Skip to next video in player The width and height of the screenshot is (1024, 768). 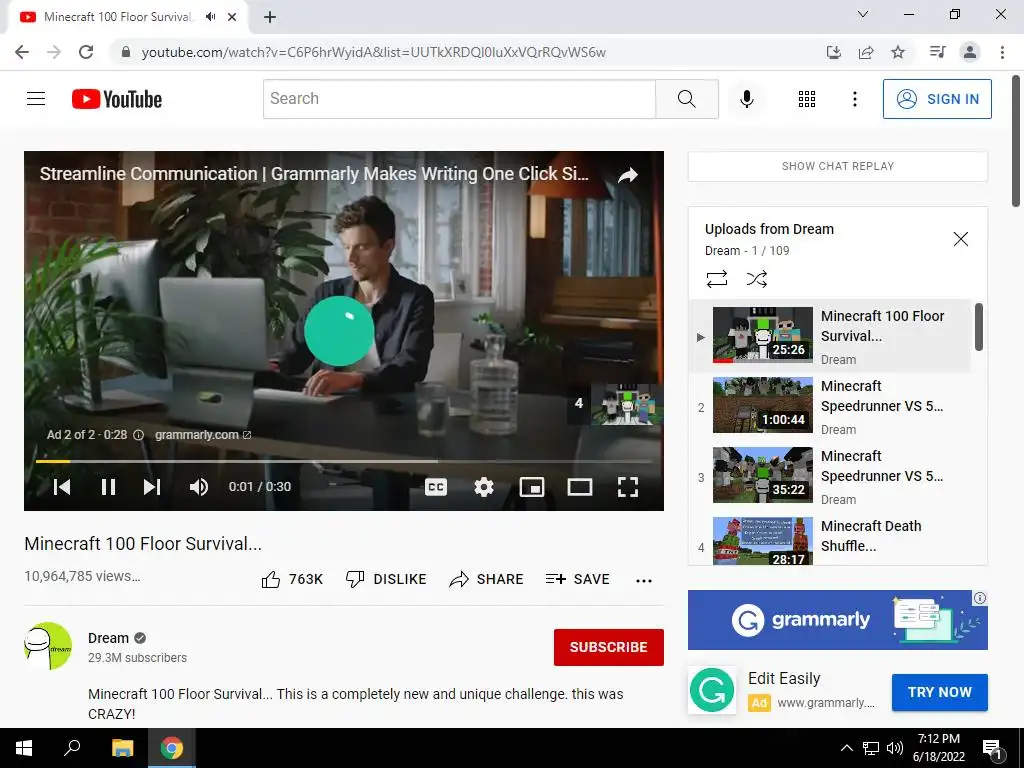coord(152,487)
